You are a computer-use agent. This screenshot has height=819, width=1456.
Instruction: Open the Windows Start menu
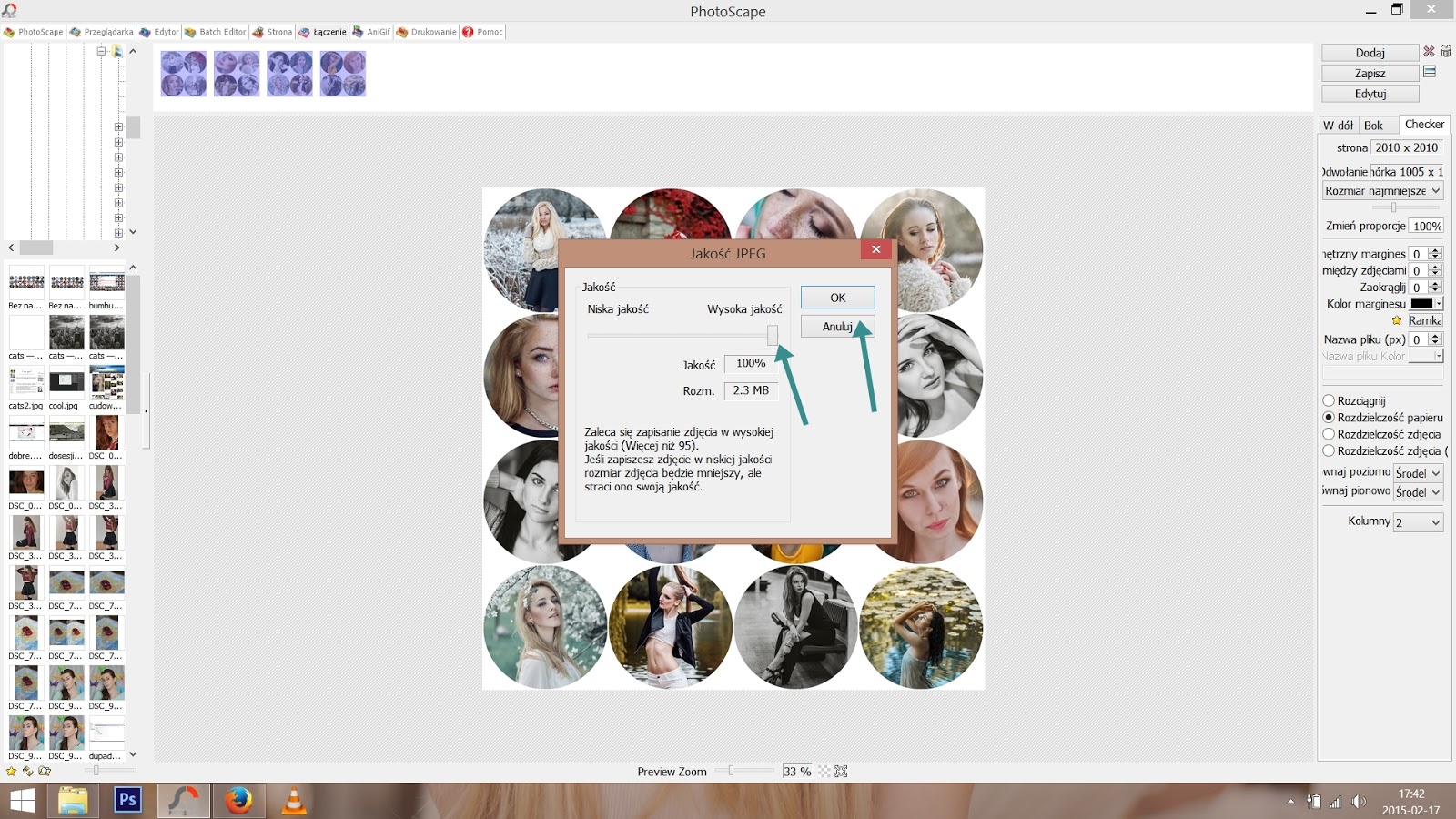22,801
